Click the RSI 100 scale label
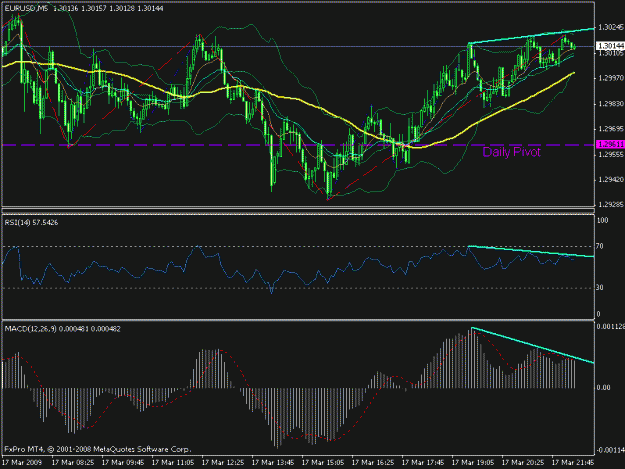This screenshot has width=625, height=469. (x=602, y=220)
